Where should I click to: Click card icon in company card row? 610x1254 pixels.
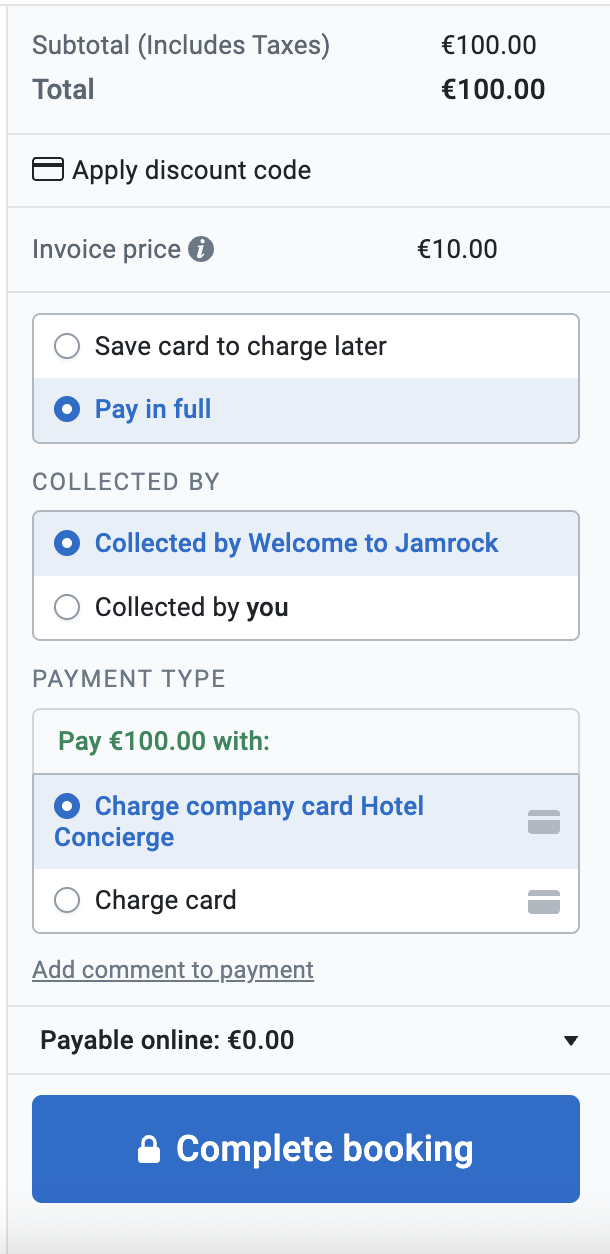(544, 822)
